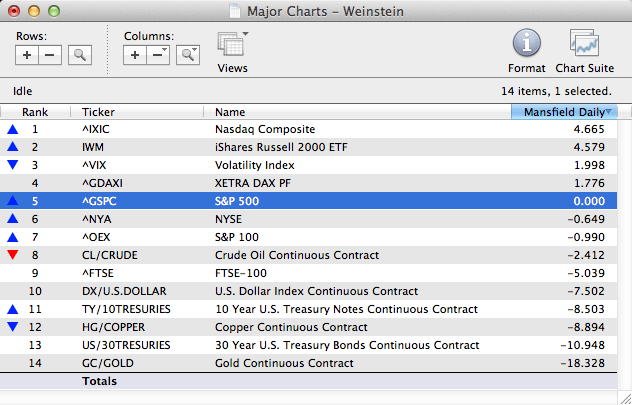Click the add column plus button
This screenshot has width=632, height=405.
(x=135, y=55)
